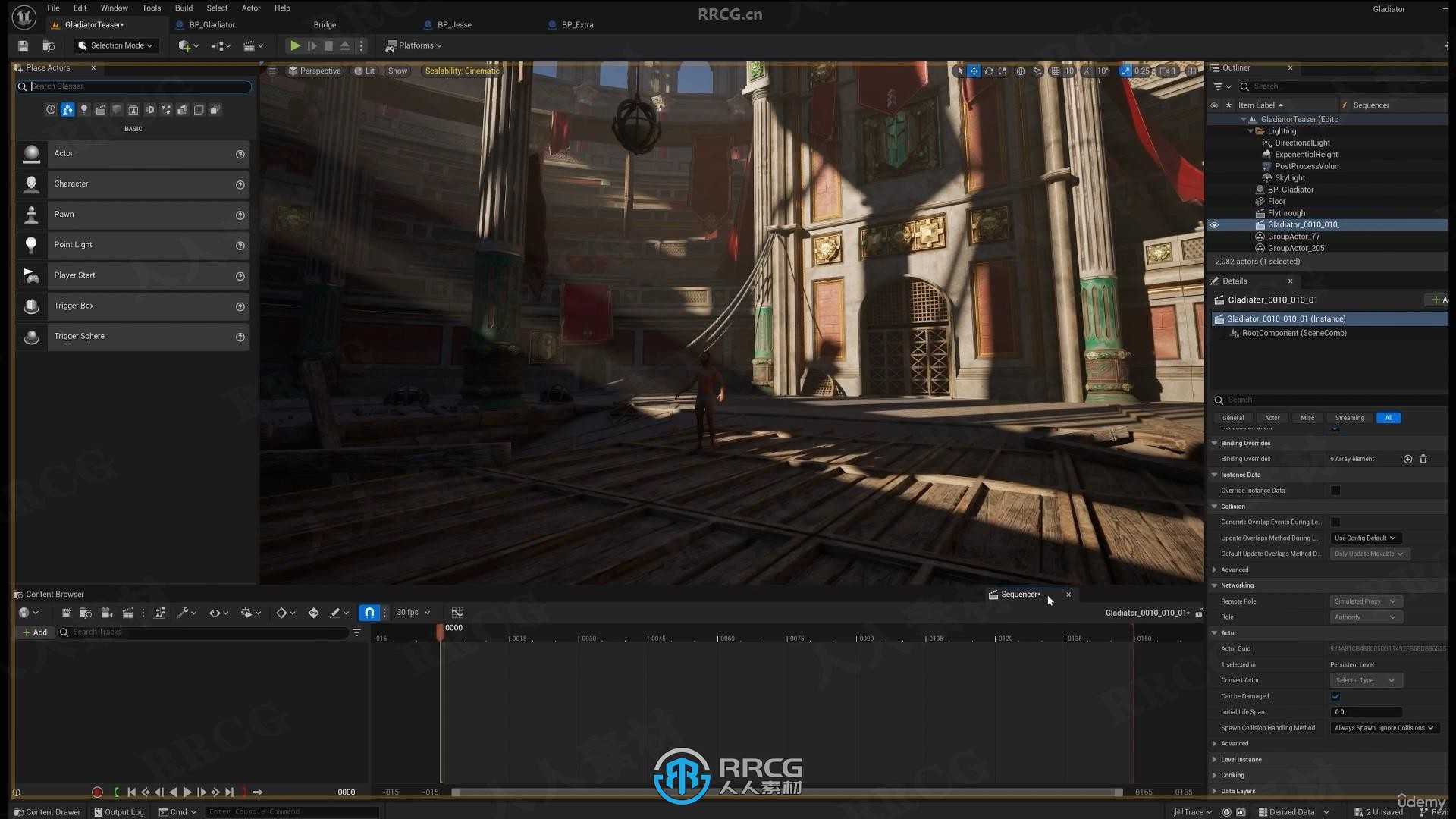Check Generate Overlap Events During Level Streaming
Viewport: 1456px width, 819px height.
click(x=1335, y=522)
